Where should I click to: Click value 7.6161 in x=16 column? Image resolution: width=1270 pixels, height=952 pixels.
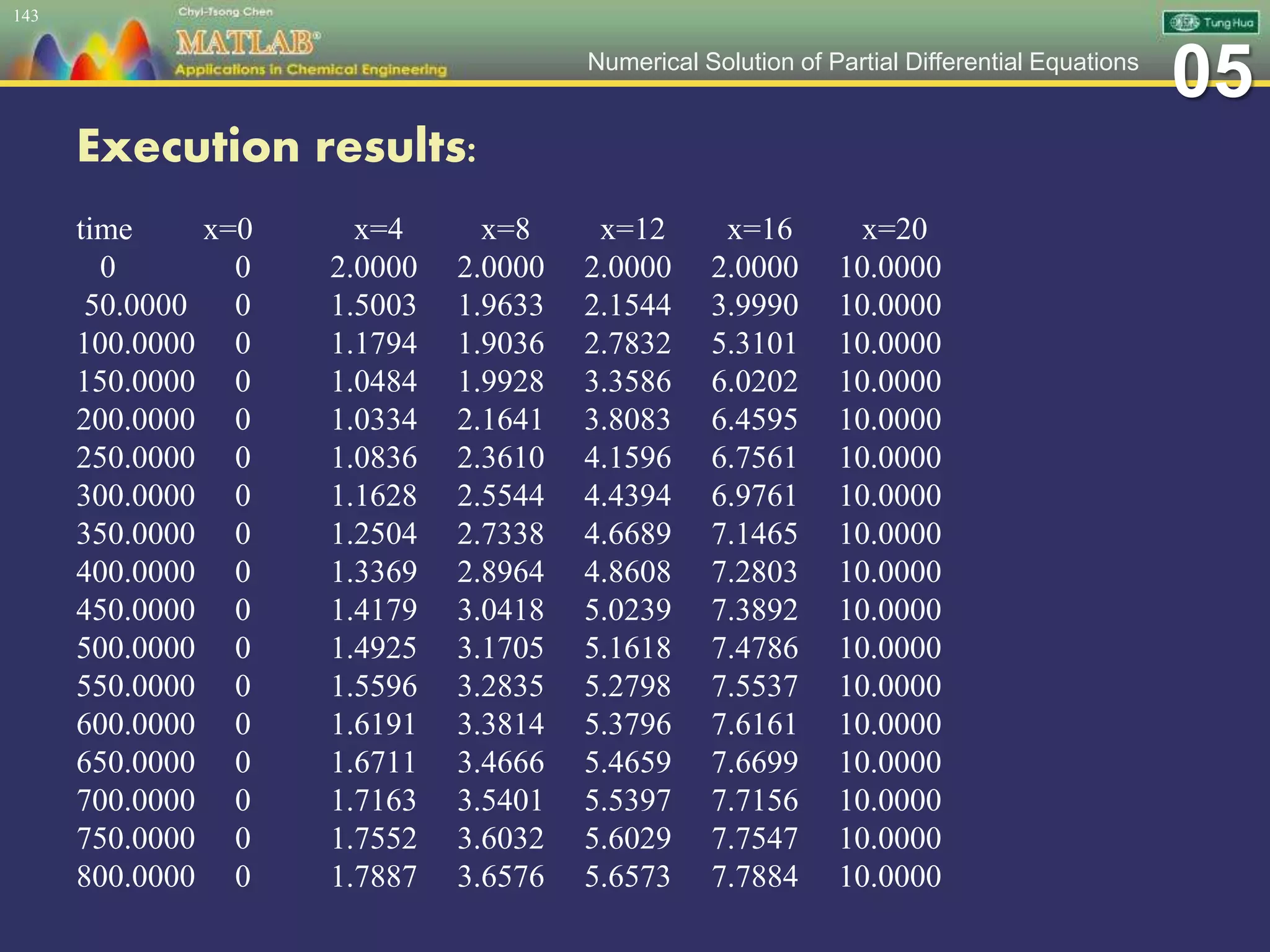755,724
